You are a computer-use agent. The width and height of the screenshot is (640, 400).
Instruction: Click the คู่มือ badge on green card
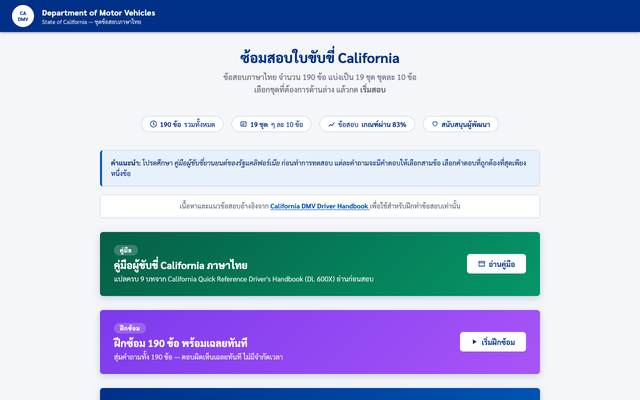126,250
